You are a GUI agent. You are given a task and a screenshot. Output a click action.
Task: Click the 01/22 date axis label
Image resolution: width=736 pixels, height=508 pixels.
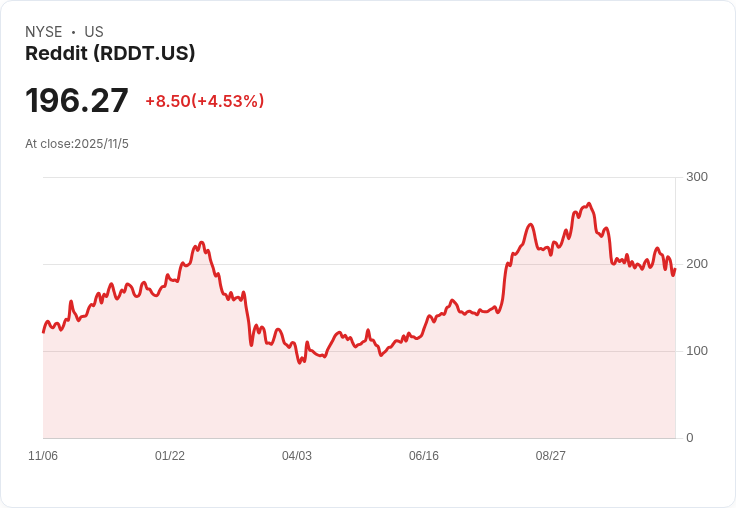(170, 456)
